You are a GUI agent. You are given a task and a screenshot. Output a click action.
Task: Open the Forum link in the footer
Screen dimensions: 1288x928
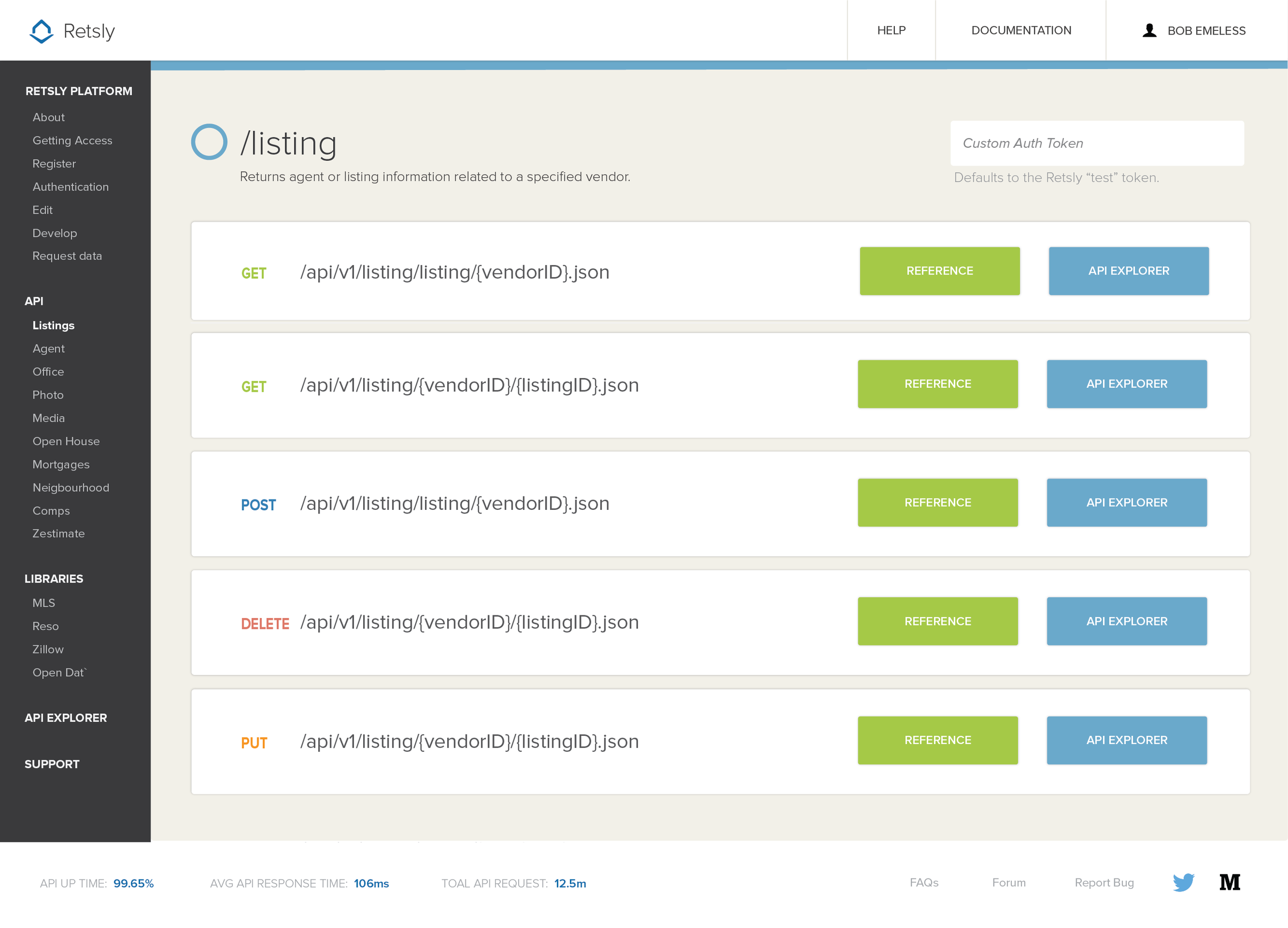(x=1009, y=883)
